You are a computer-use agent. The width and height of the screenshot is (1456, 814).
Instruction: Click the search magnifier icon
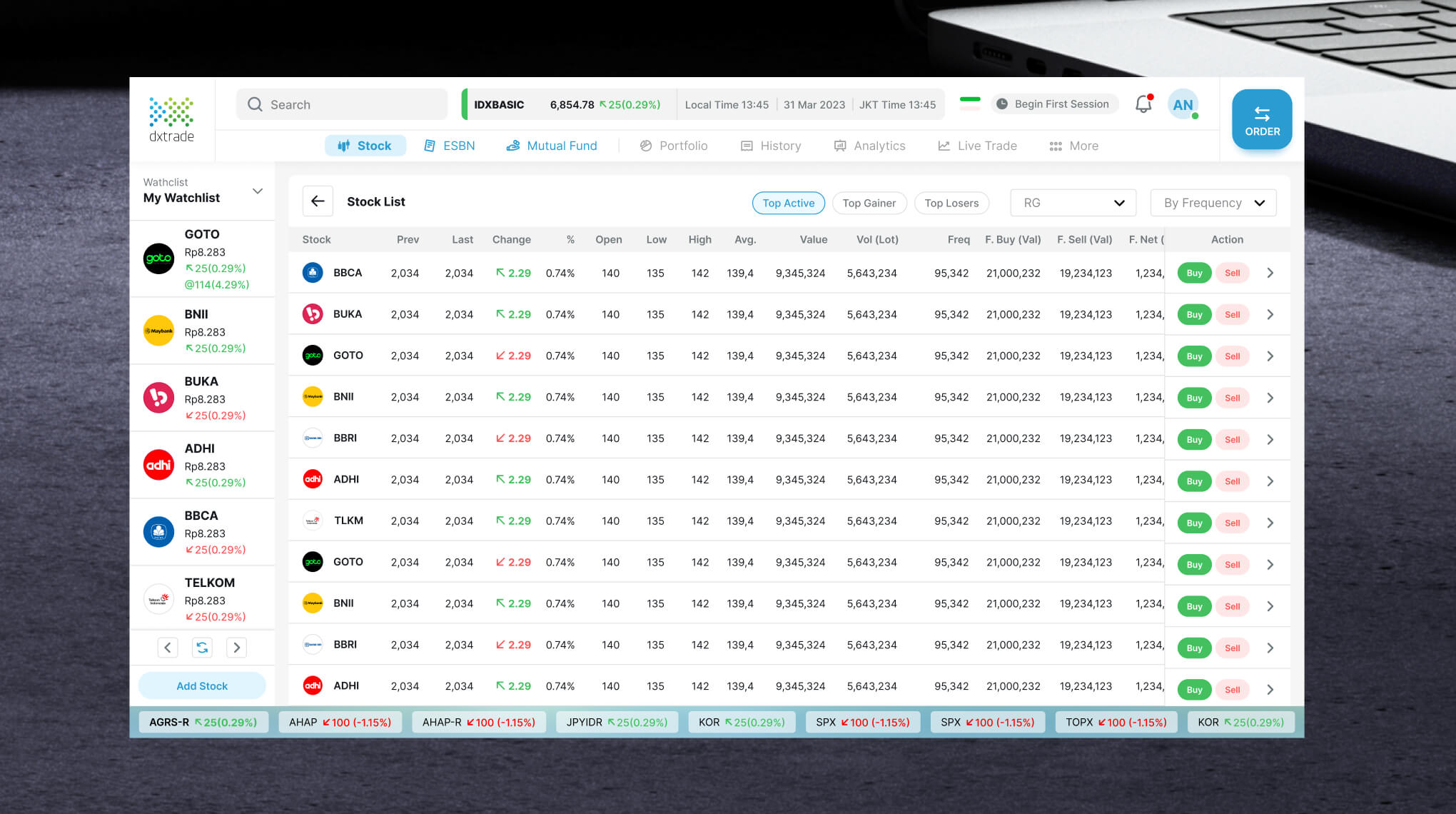click(x=255, y=104)
